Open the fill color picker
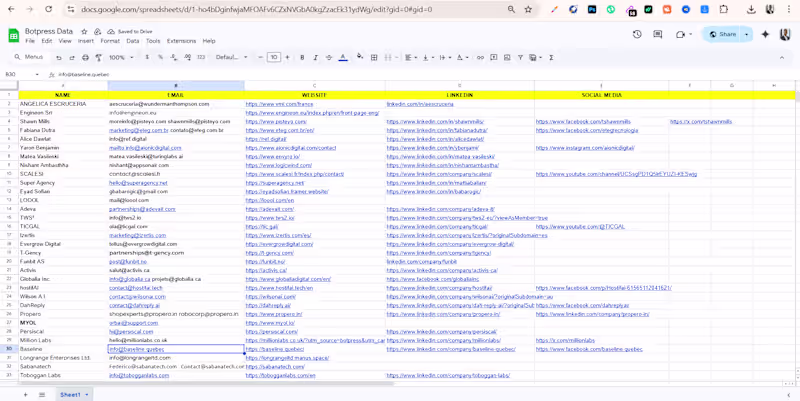 pyautogui.click(x=360, y=57)
